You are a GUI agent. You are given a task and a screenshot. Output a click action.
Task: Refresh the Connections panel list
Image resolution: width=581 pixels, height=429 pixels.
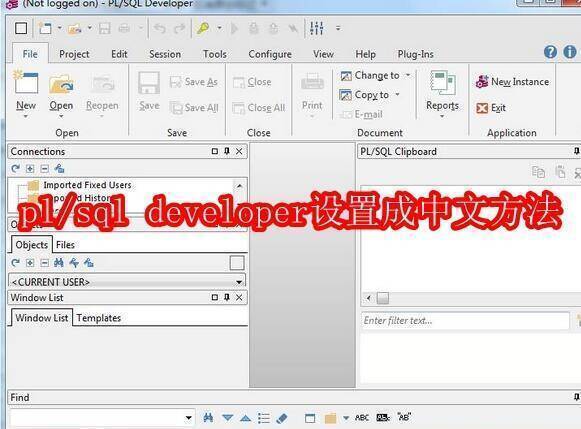pos(15,169)
